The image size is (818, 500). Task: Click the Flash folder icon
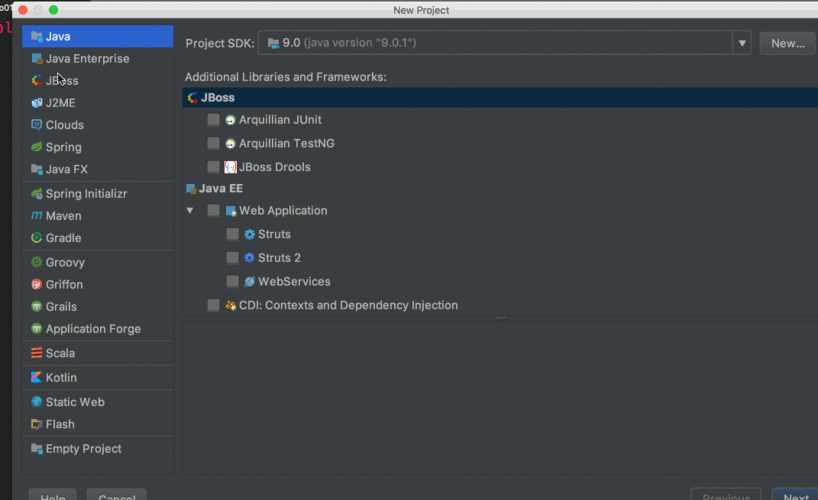pos(37,424)
